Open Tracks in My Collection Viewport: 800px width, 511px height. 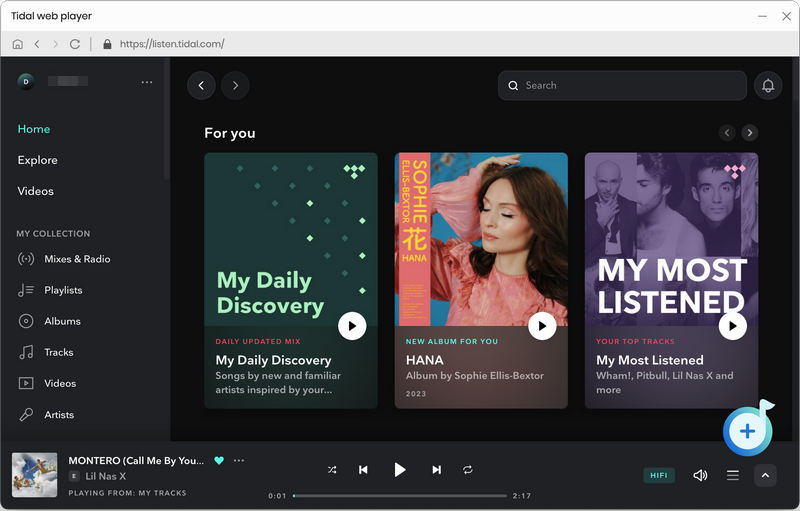point(59,352)
